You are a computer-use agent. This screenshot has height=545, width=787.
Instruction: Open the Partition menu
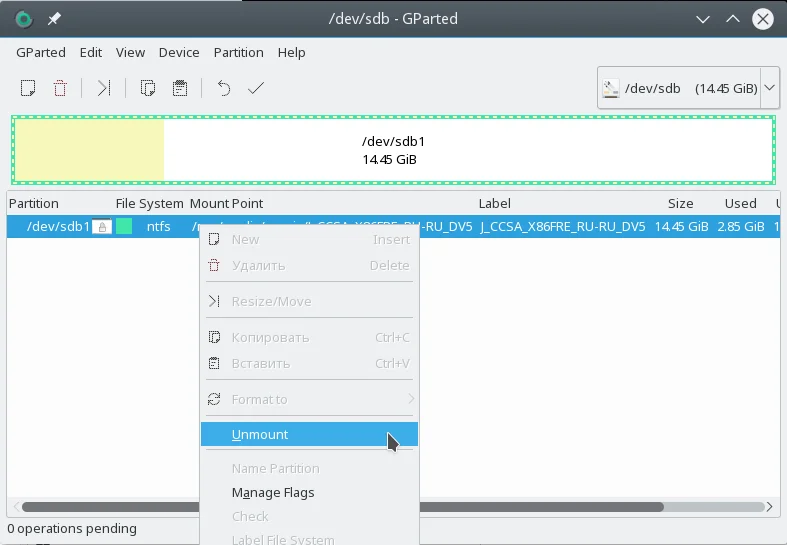238,52
